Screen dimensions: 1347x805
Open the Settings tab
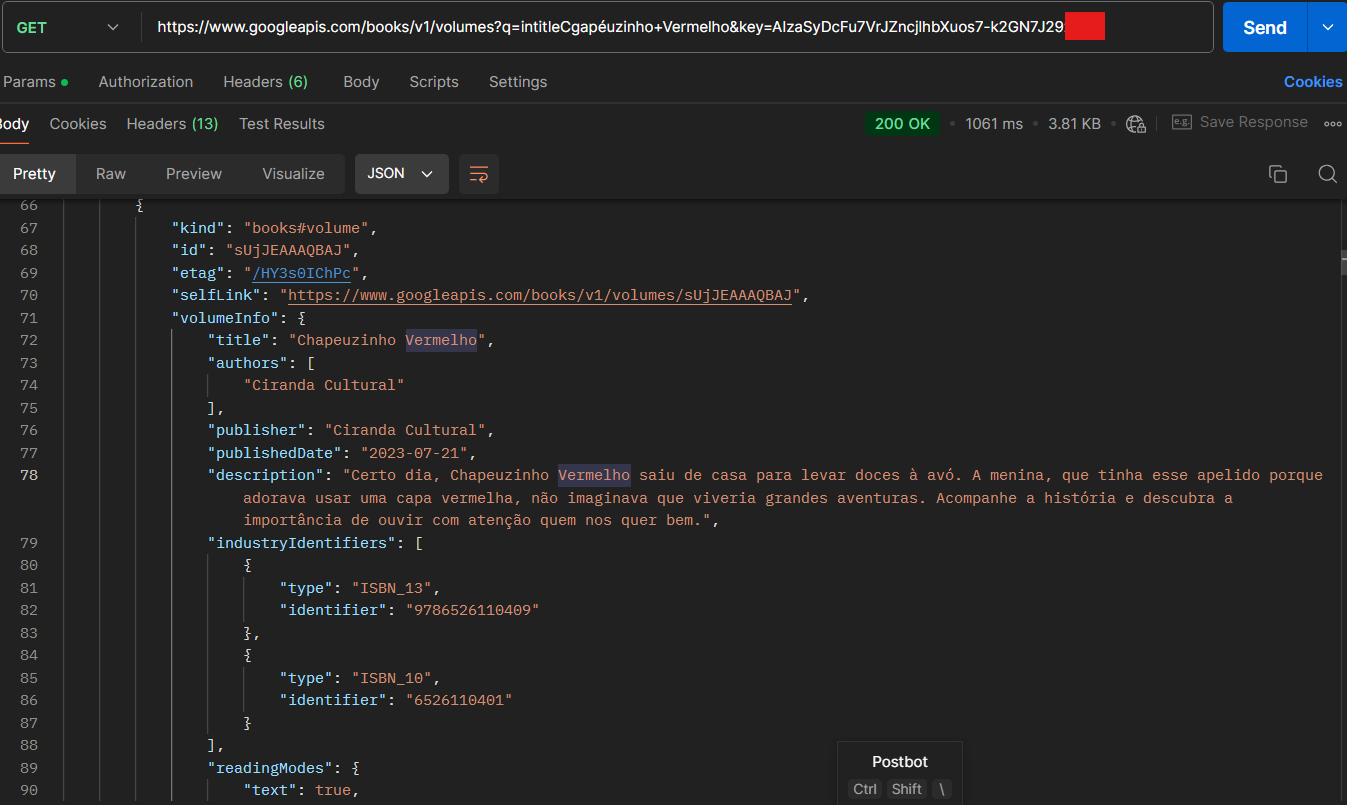coord(518,82)
